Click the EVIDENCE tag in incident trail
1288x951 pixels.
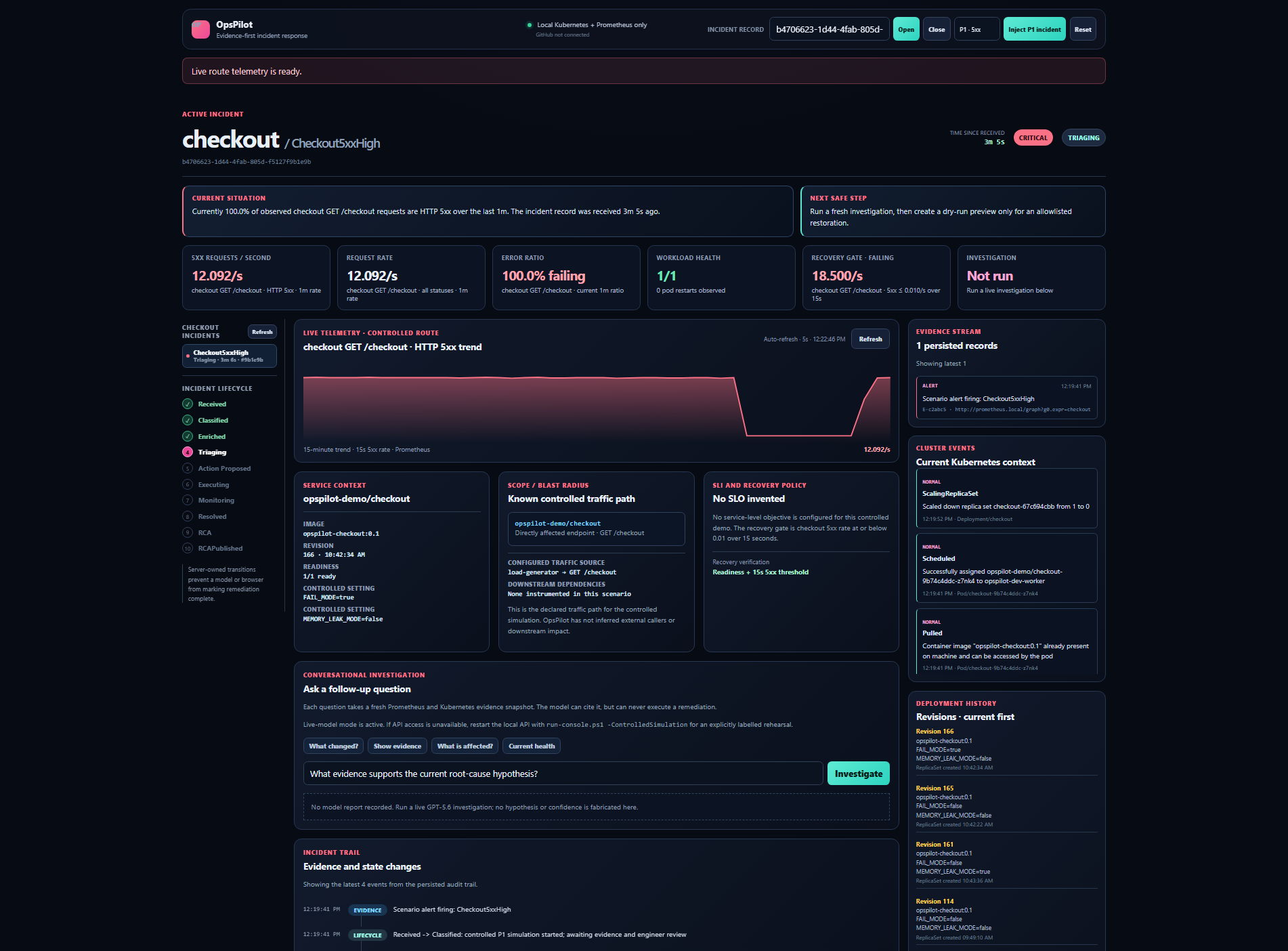tap(367, 910)
